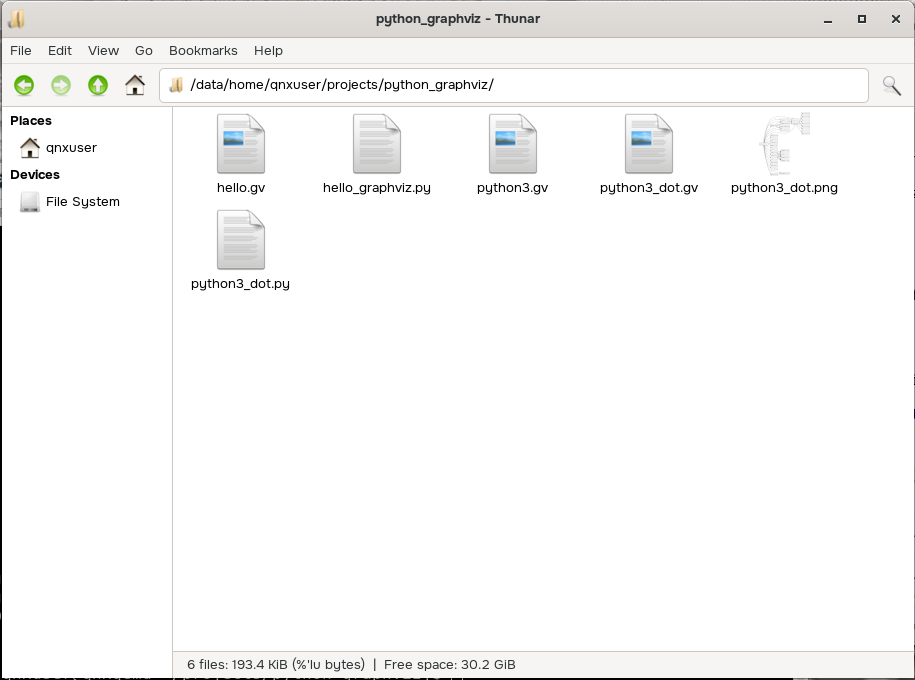
Task: Select the hello_graphviz.py file
Action: (x=377, y=145)
